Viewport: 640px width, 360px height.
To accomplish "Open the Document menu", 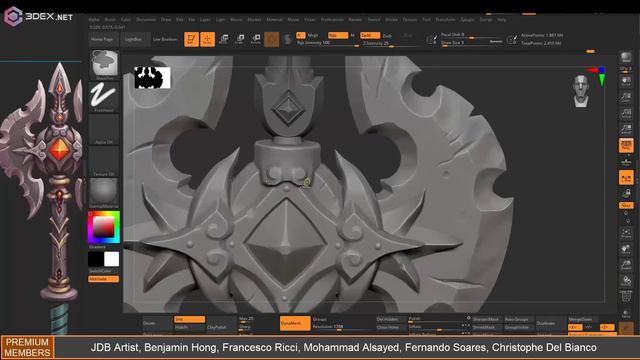I will pos(146,20).
